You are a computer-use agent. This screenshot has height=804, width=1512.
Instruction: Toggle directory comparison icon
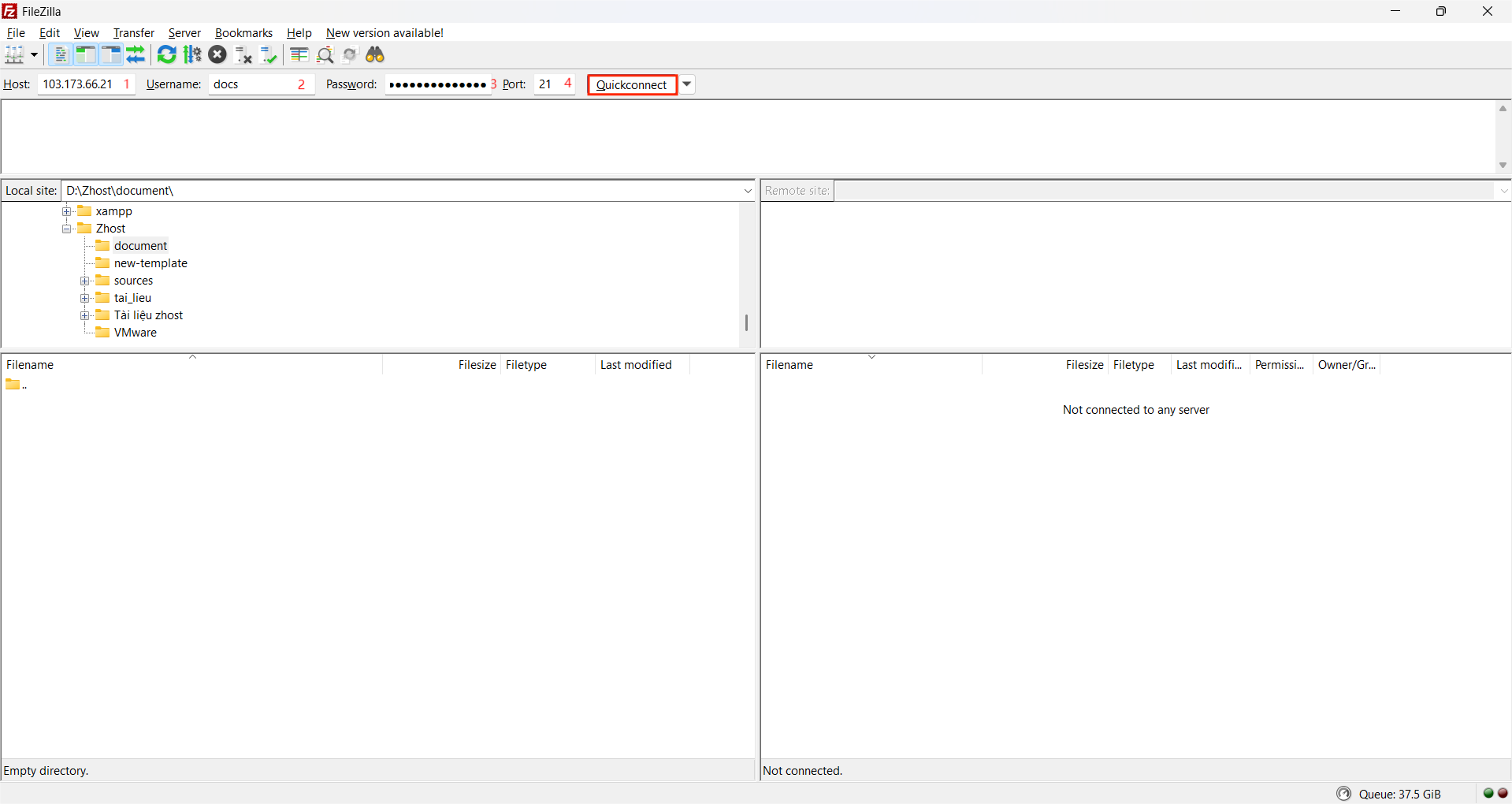pos(325,54)
